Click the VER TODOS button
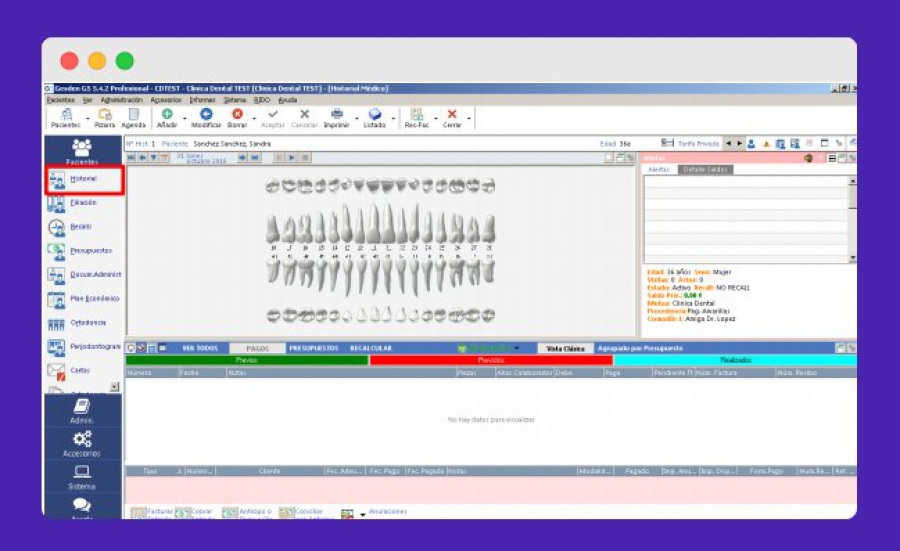 [x=200, y=348]
